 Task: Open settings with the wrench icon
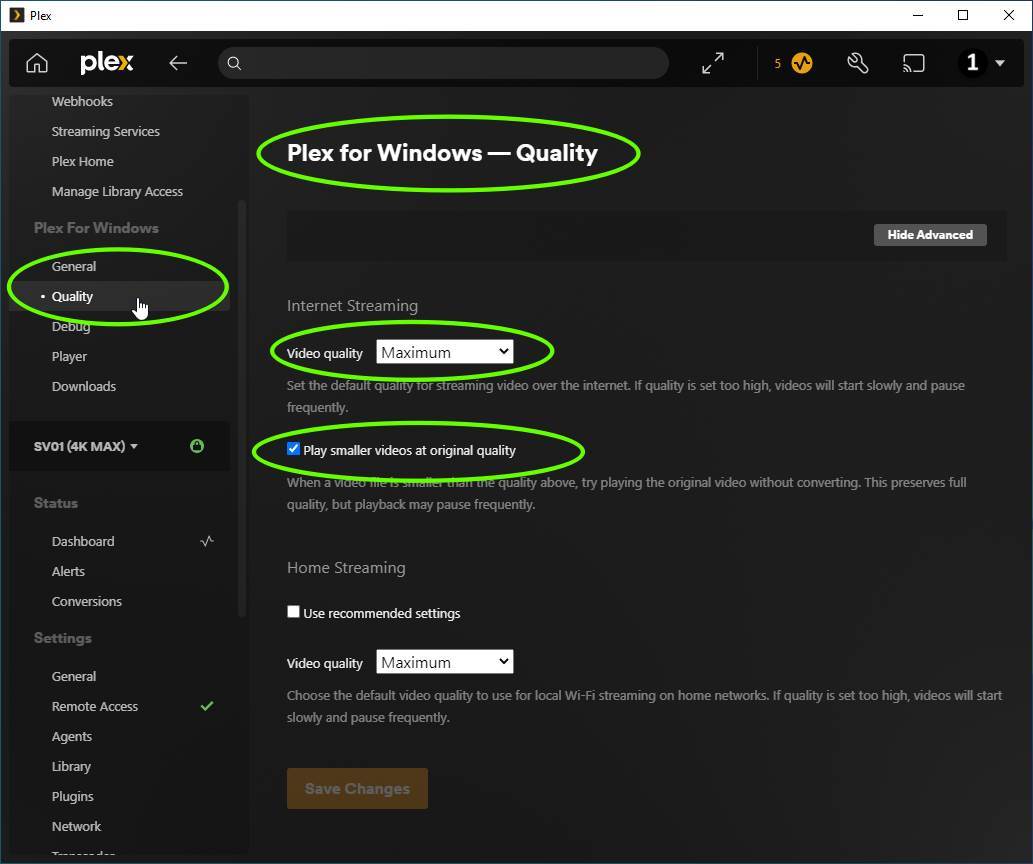[857, 63]
